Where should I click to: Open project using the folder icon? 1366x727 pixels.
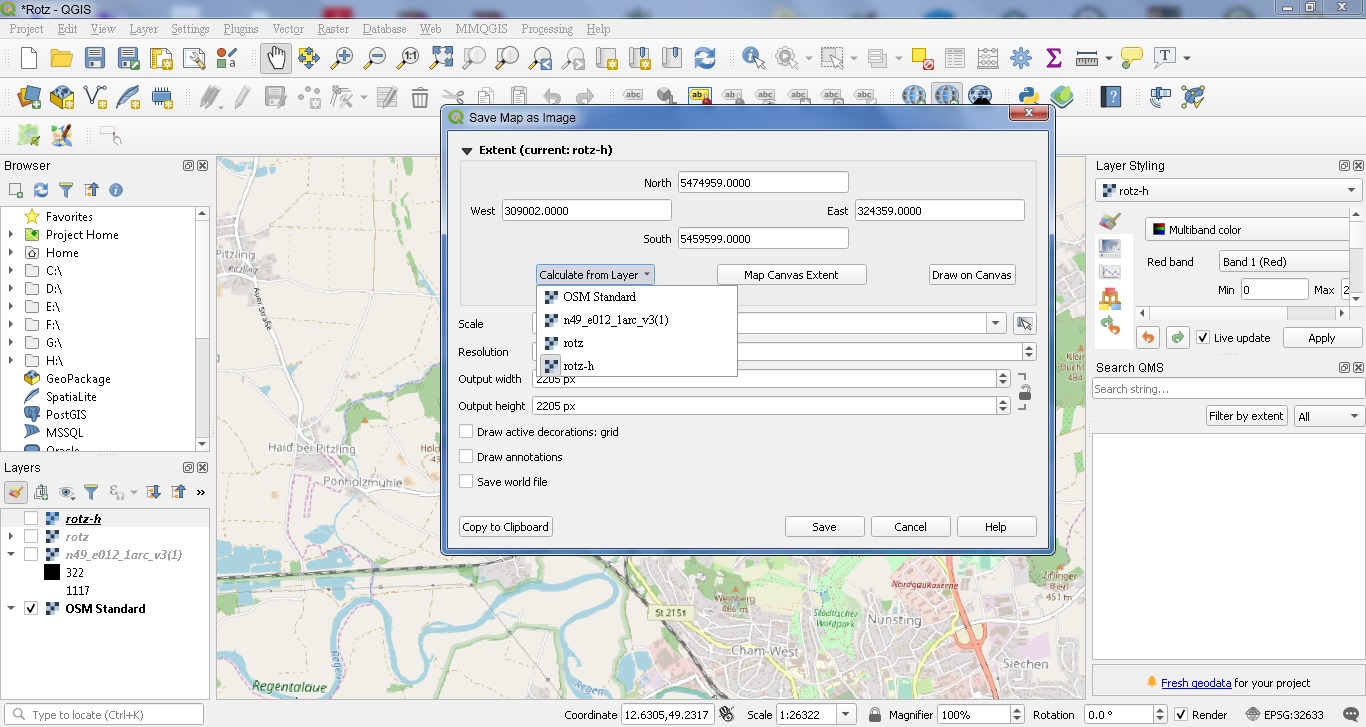[61, 58]
